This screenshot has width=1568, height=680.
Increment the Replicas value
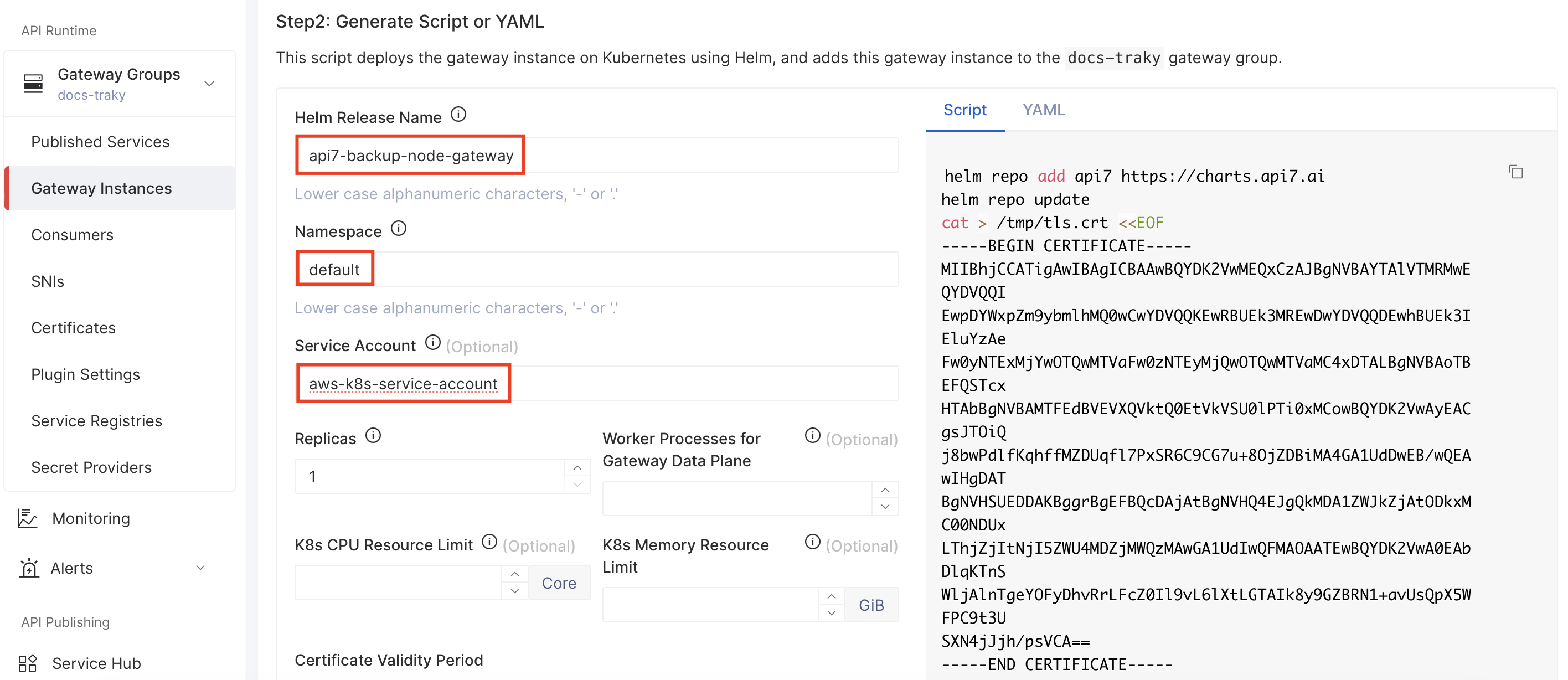coord(576,467)
